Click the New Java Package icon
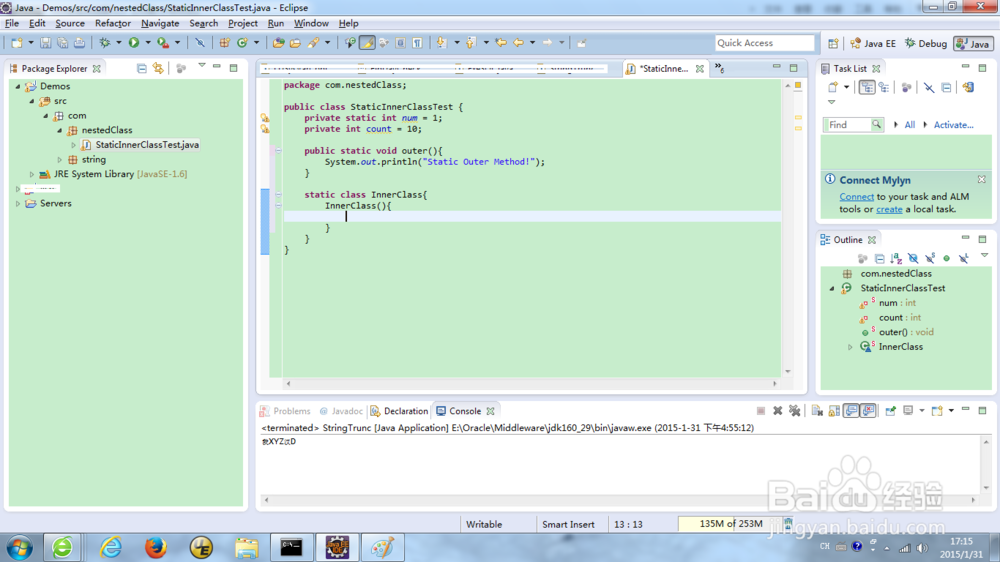 pos(224,43)
